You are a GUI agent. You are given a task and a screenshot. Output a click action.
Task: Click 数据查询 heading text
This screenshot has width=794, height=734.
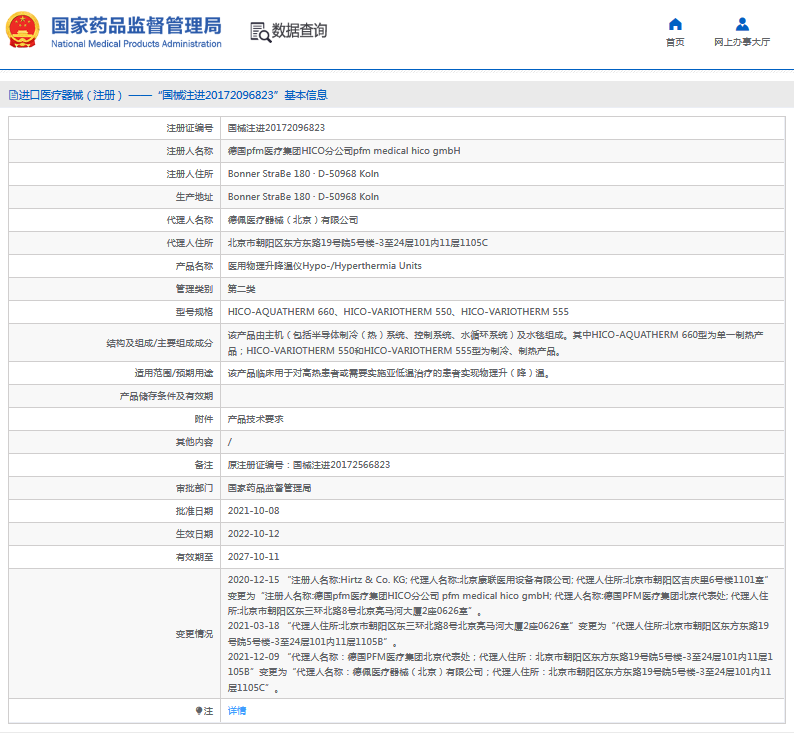tap(299, 30)
